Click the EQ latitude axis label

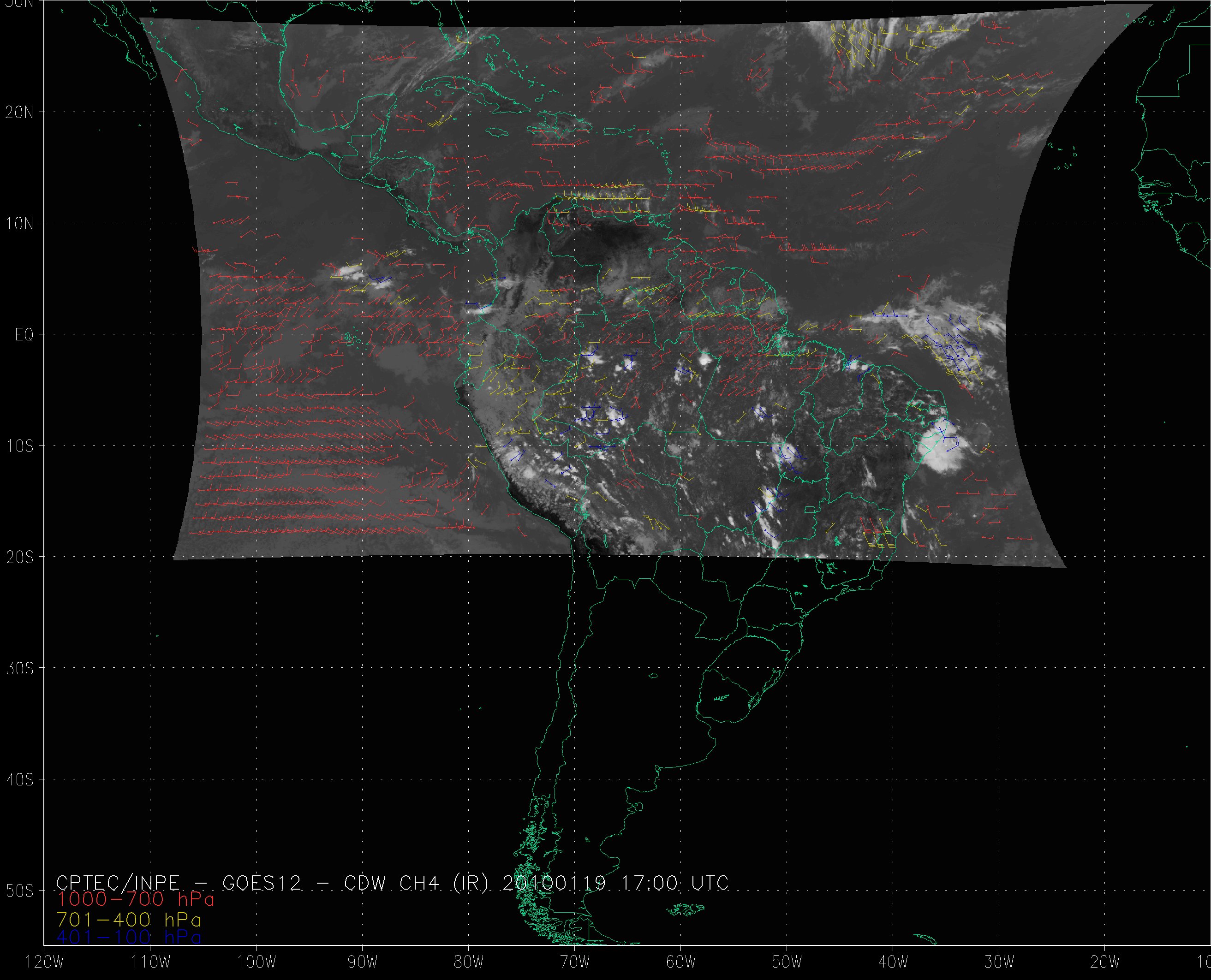24,335
